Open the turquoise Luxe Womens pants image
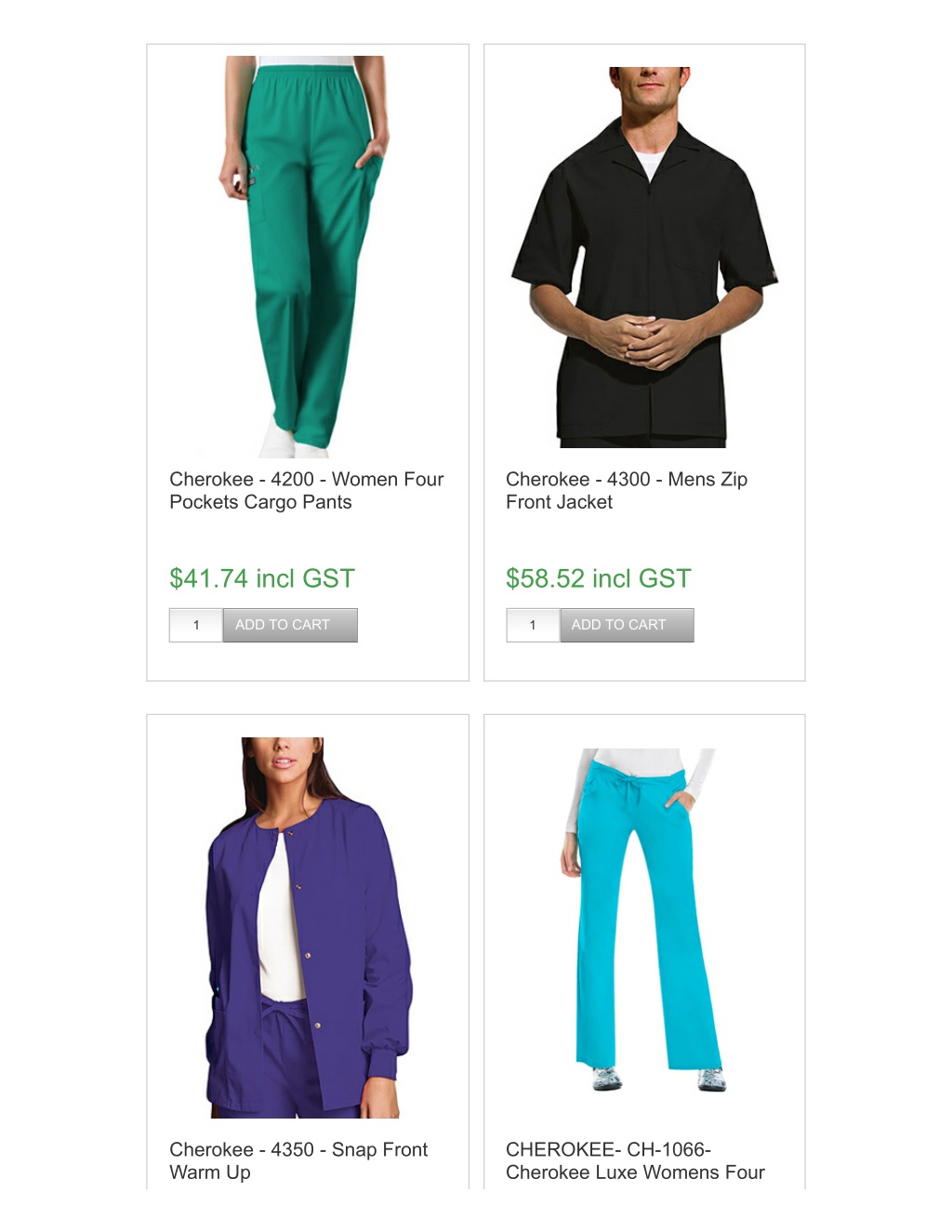 [644, 920]
